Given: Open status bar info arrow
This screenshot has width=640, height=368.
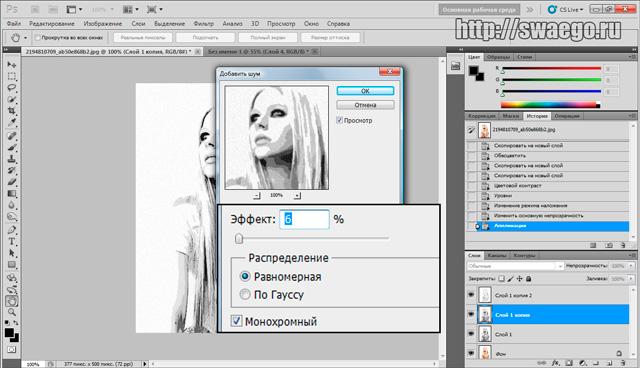Looking at the screenshot, I should click(x=145, y=364).
